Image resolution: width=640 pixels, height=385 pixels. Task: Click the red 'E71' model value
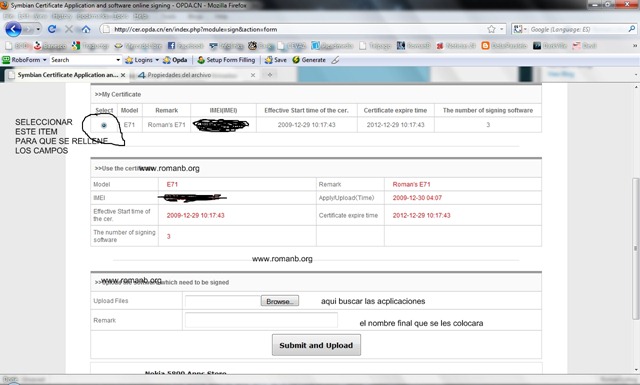tap(172, 185)
